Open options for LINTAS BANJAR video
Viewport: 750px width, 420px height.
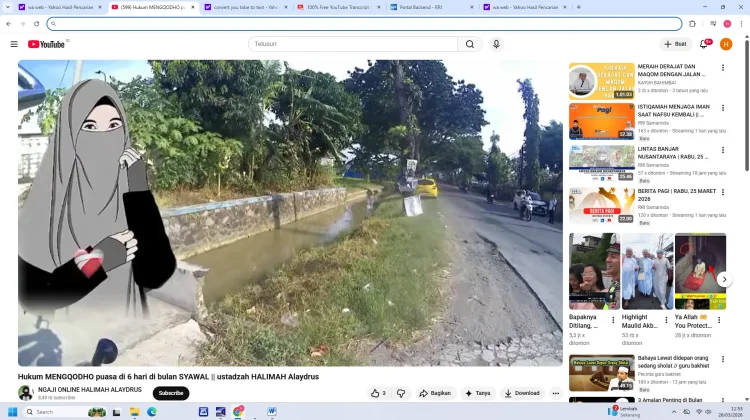point(723,150)
